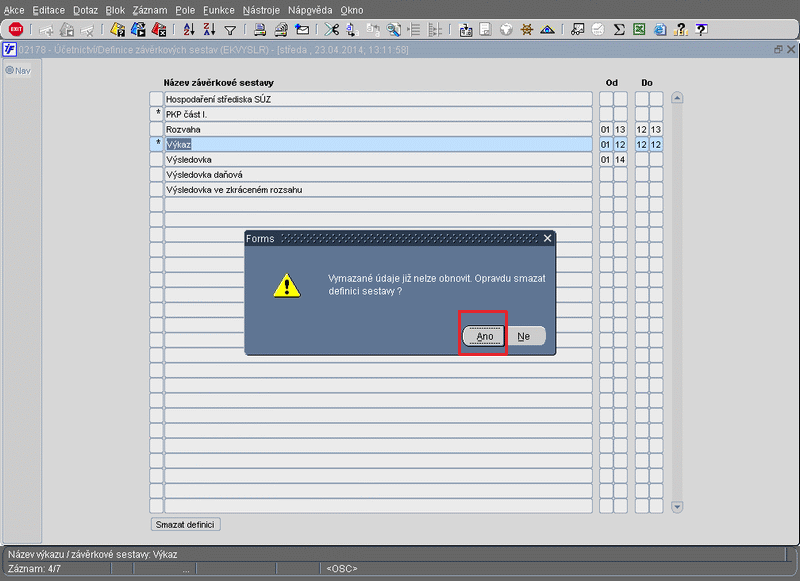Click the question mark with key icon
Screen dimensions: 800x581
point(681,30)
